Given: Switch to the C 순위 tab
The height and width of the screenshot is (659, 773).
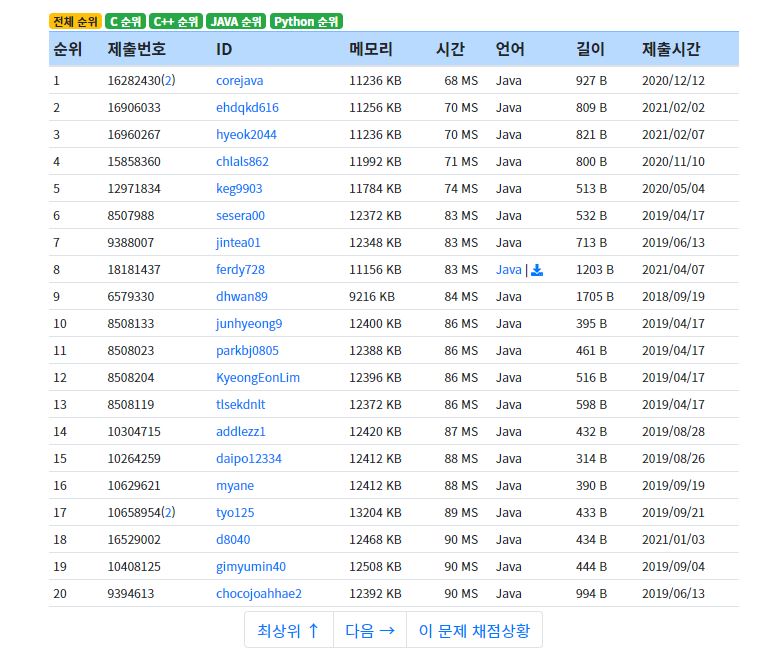Looking at the screenshot, I should click(125, 22).
